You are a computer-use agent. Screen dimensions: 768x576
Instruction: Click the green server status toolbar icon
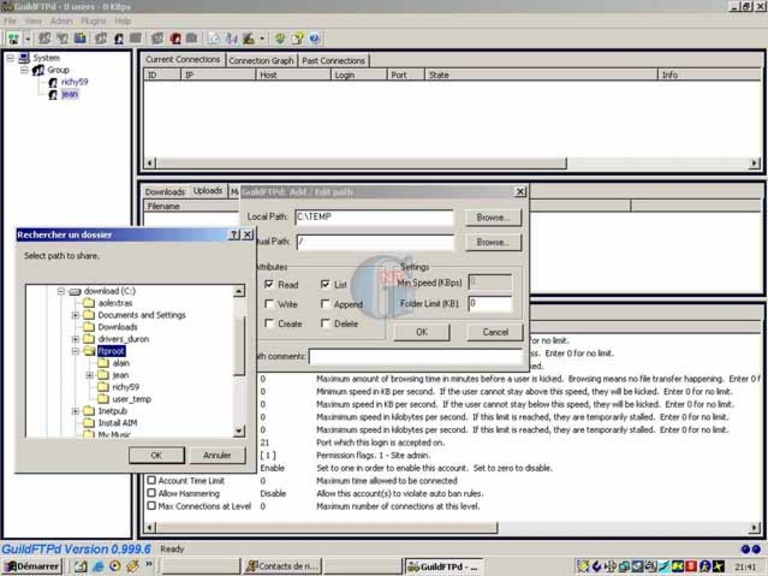click(x=13, y=38)
